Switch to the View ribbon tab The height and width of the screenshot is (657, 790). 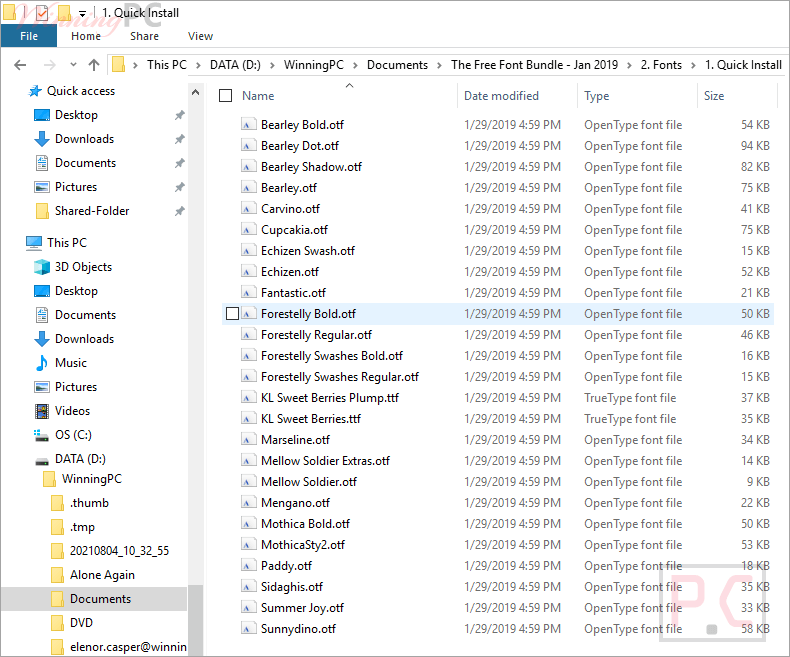click(200, 36)
